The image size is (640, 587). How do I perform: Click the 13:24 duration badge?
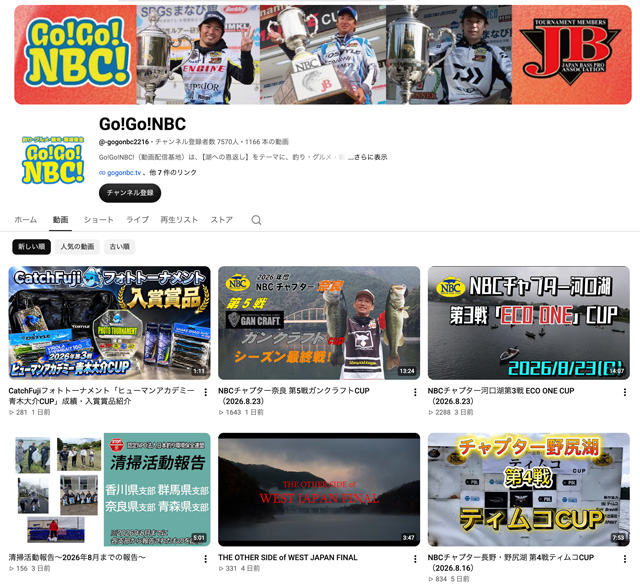click(407, 371)
